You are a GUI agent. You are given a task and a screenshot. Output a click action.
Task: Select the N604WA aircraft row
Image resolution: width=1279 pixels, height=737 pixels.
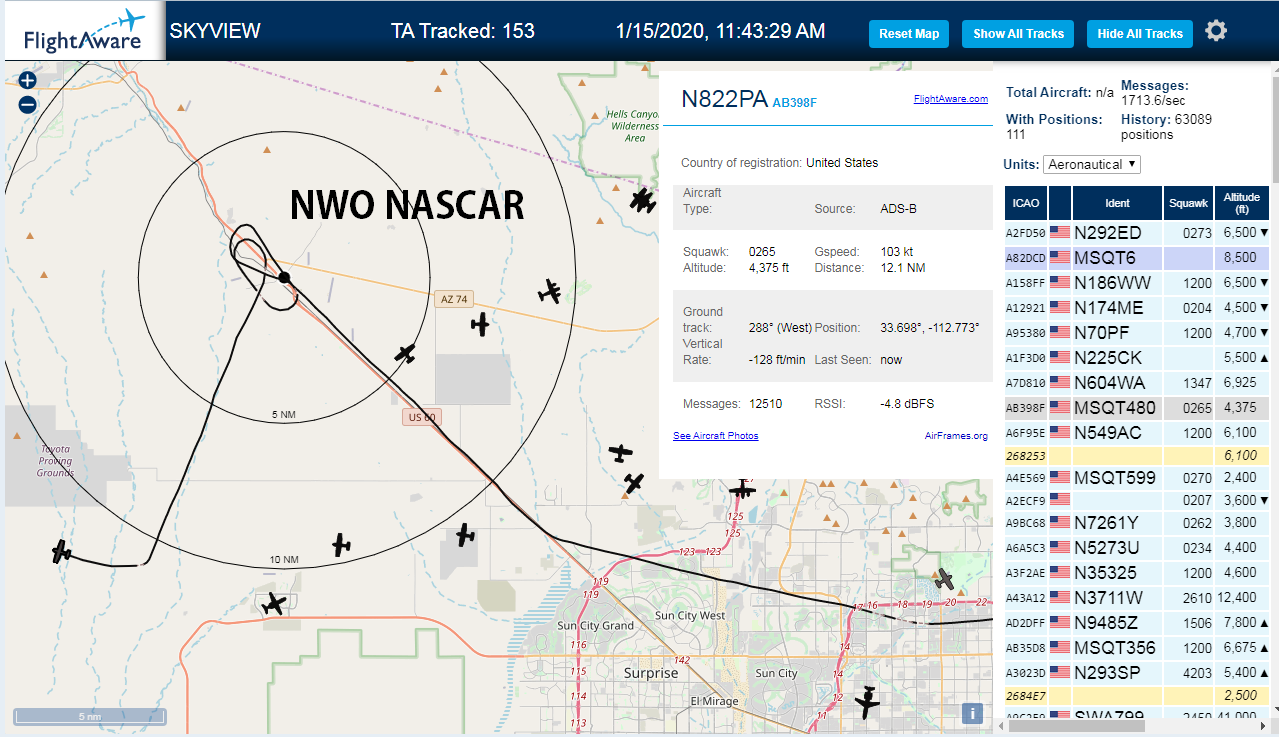pos(1137,383)
